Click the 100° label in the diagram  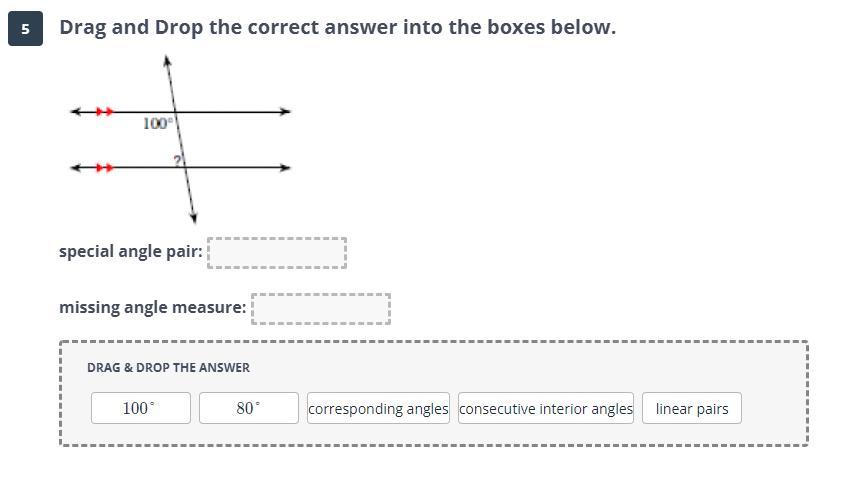(x=157, y=123)
